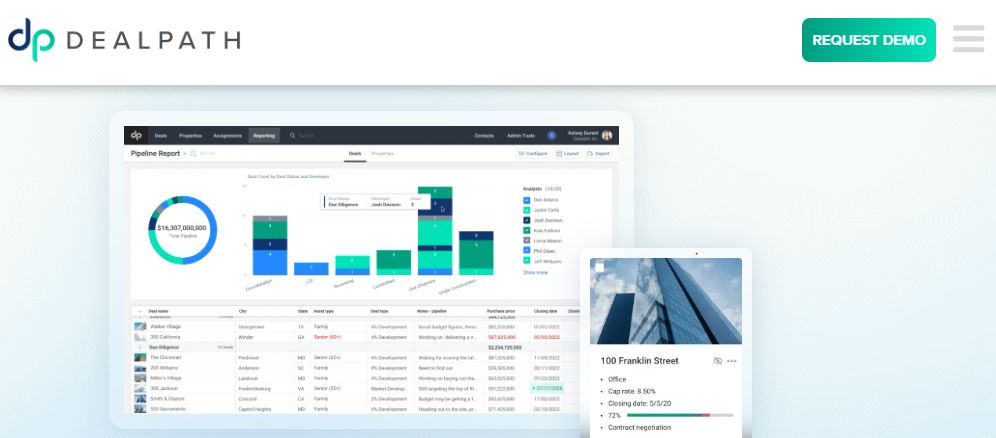Toggle the Justin Carla analyst checkbox
Screen dimensions: 996x438
(x=527, y=210)
